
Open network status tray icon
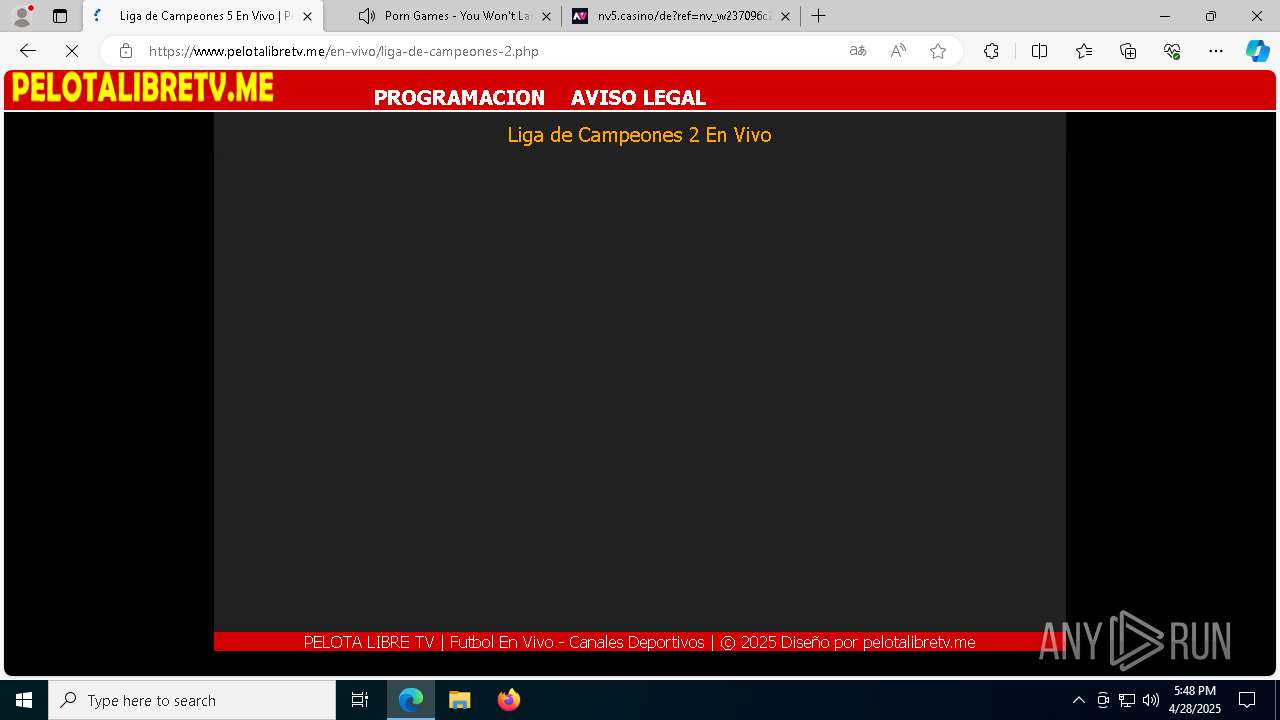pyautogui.click(x=1127, y=700)
